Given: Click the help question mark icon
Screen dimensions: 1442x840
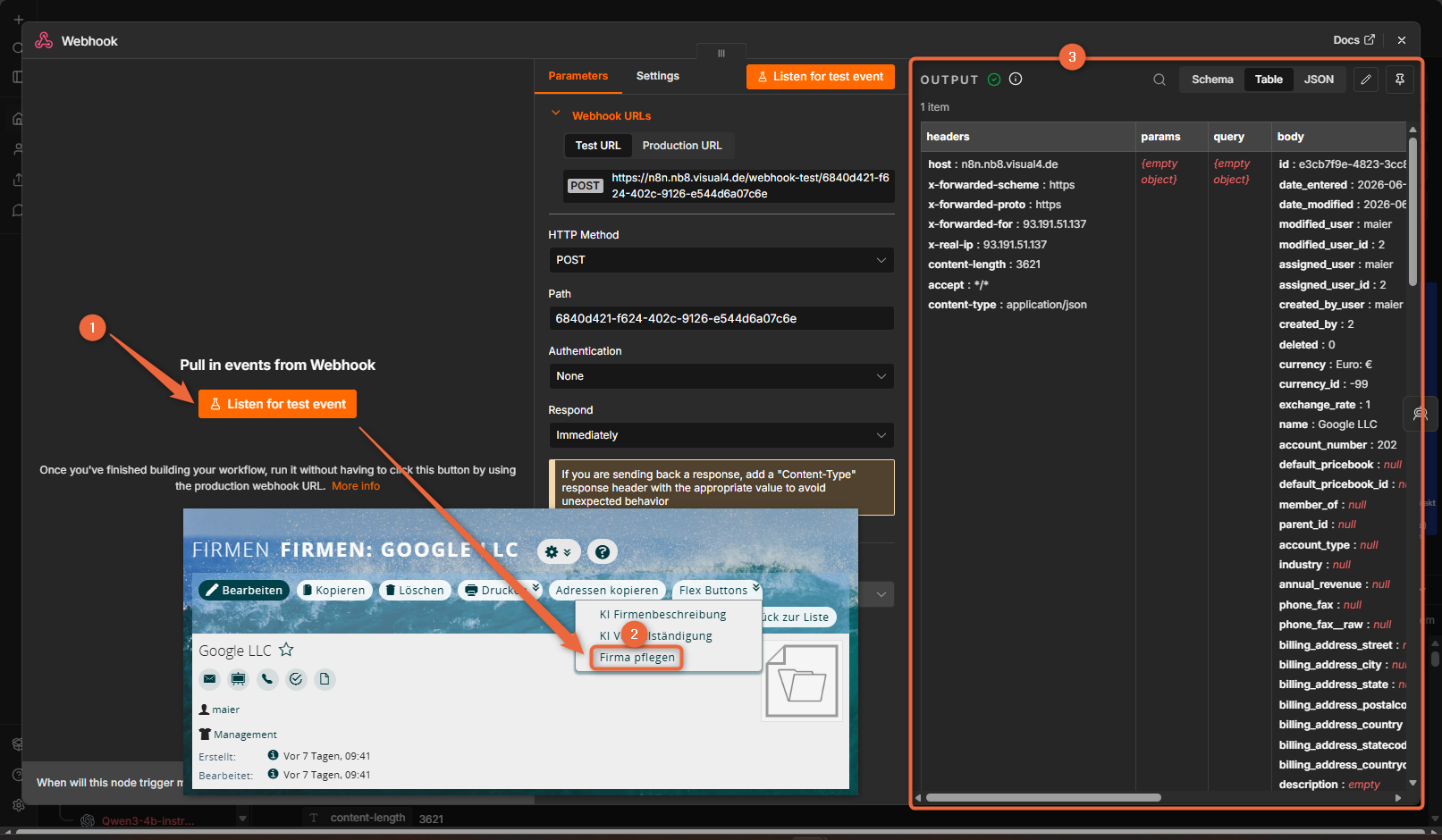Looking at the screenshot, I should [x=603, y=551].
